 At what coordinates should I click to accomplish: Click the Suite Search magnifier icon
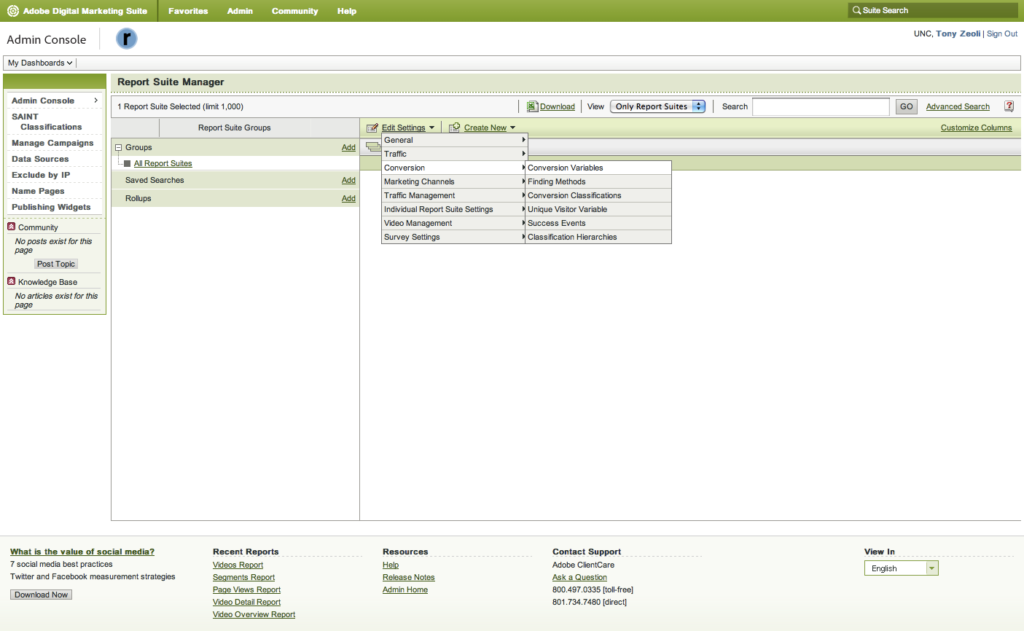click(x=856, y=10)
